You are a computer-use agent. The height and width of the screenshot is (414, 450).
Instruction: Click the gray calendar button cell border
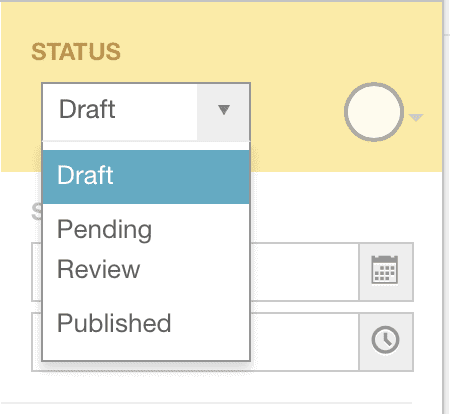(386, 272)
